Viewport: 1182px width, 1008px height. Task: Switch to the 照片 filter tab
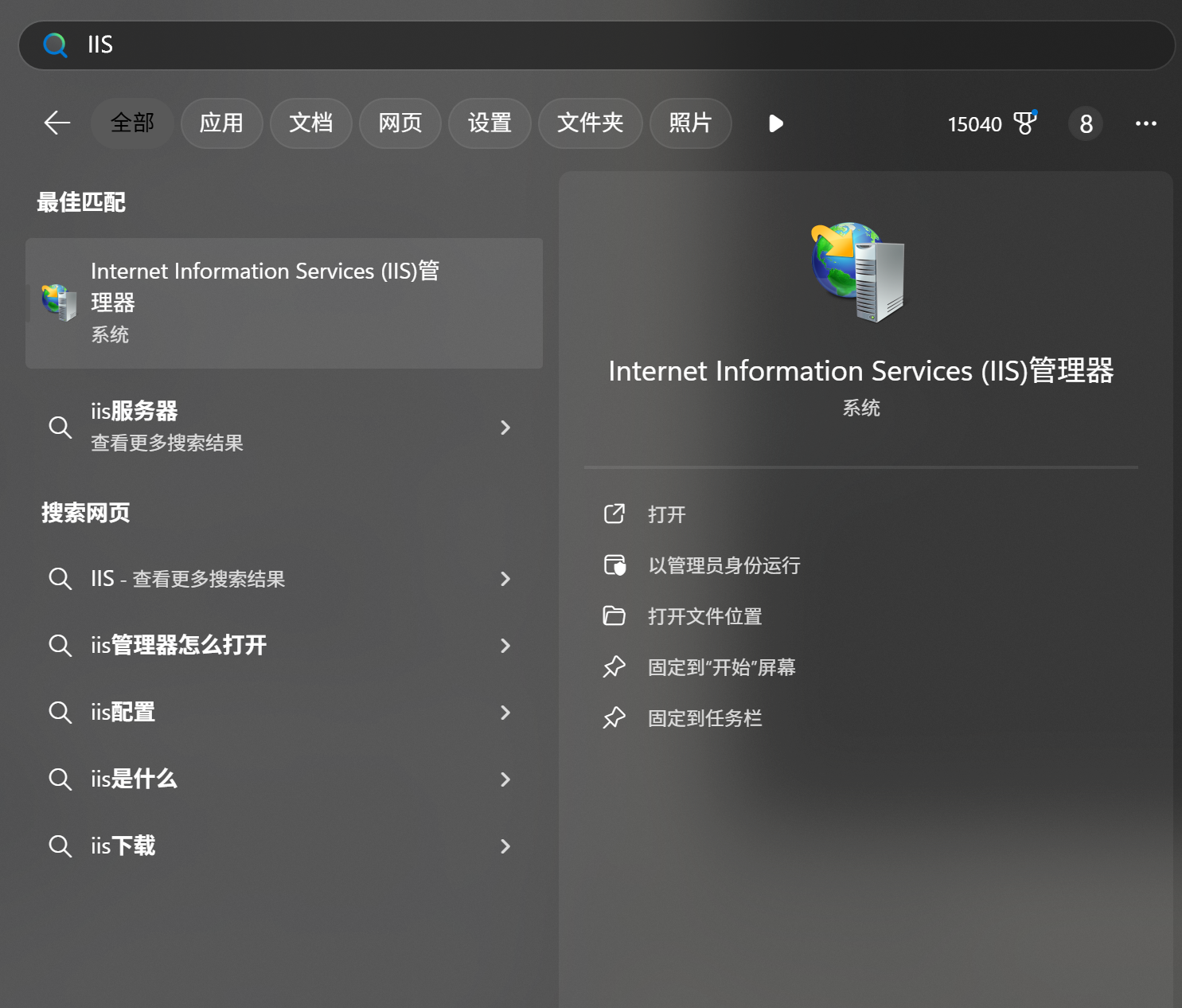pyautogui.click(x=690, y=123)
